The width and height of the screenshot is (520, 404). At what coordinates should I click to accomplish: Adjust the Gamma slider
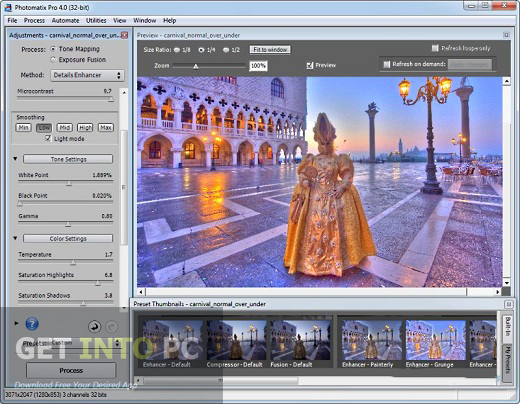pyautogui.click(x=68, y=224)
